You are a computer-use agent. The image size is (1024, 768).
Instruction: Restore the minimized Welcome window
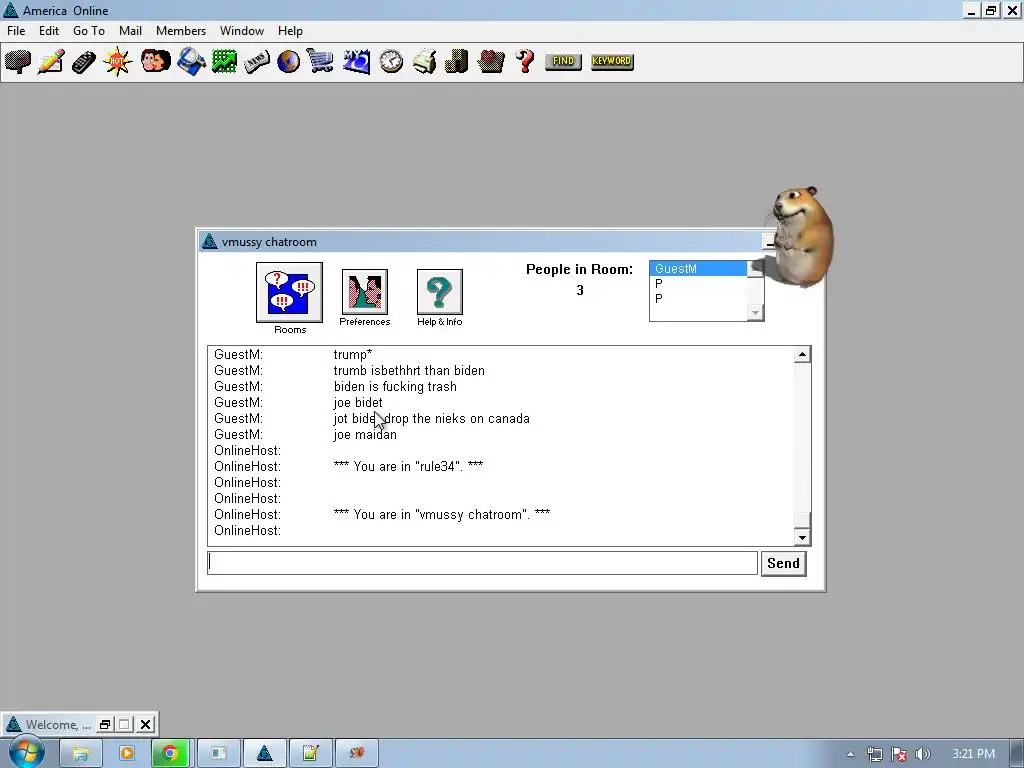tap(104, 724)
